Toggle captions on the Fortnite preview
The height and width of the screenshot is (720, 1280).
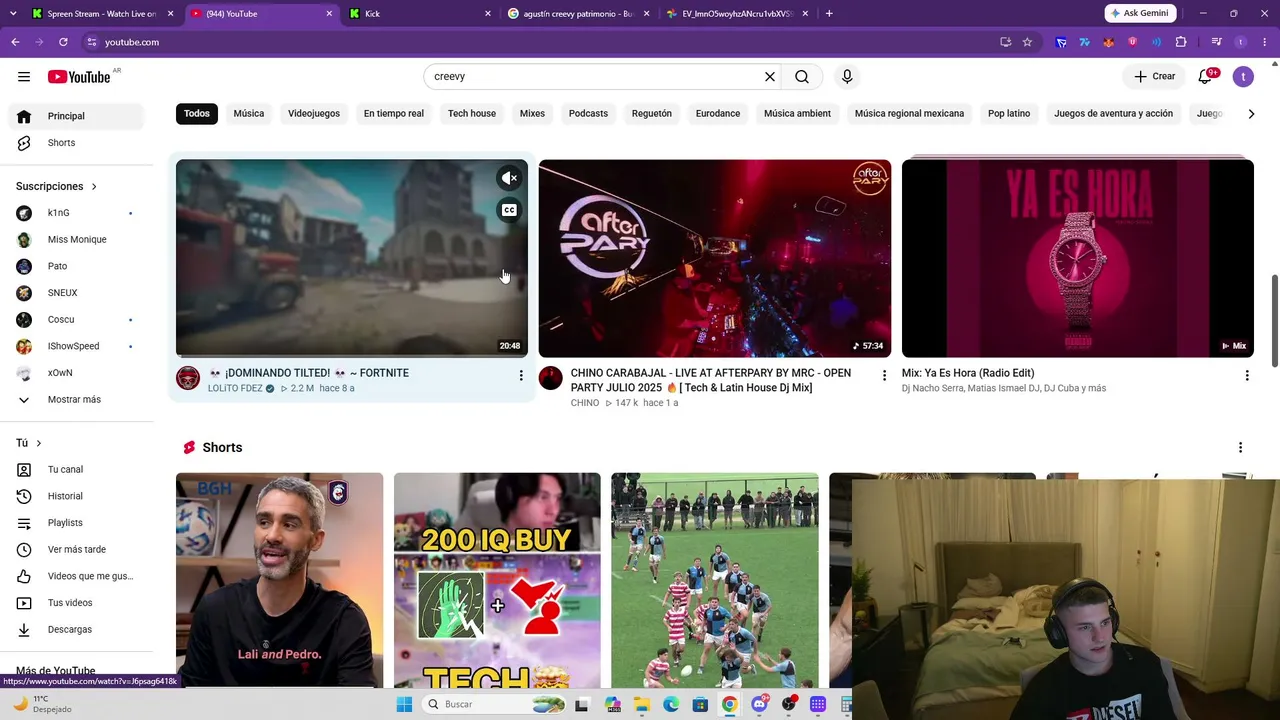509,210
